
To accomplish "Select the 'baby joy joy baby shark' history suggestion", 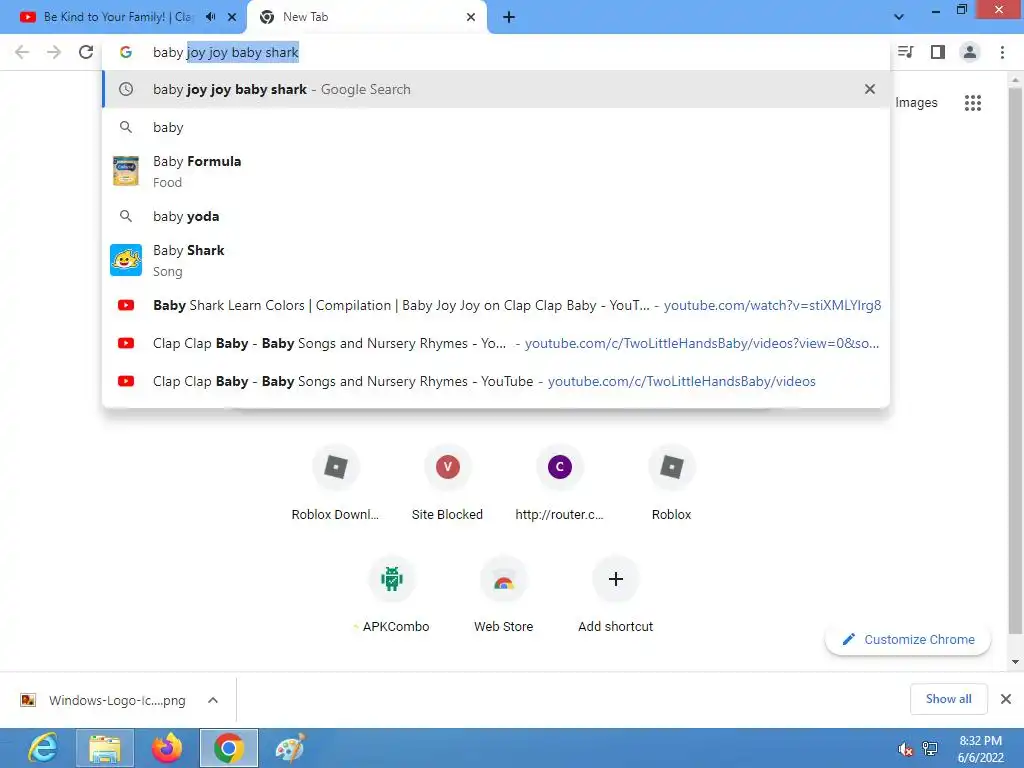I will click(x=496, y=89).
